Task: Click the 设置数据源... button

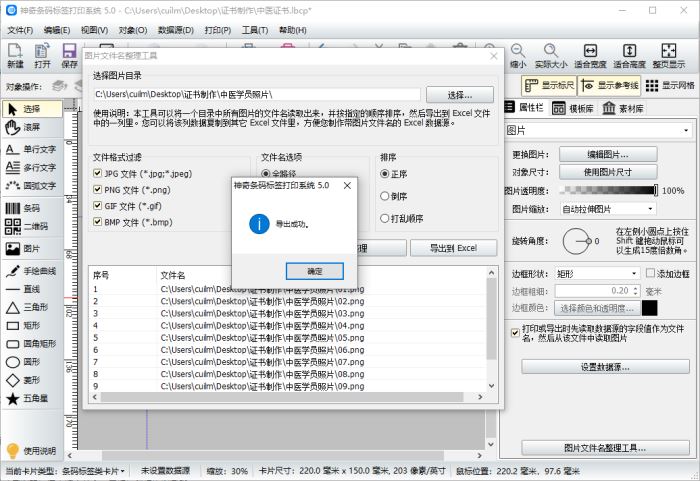Action: coord(605,367)
